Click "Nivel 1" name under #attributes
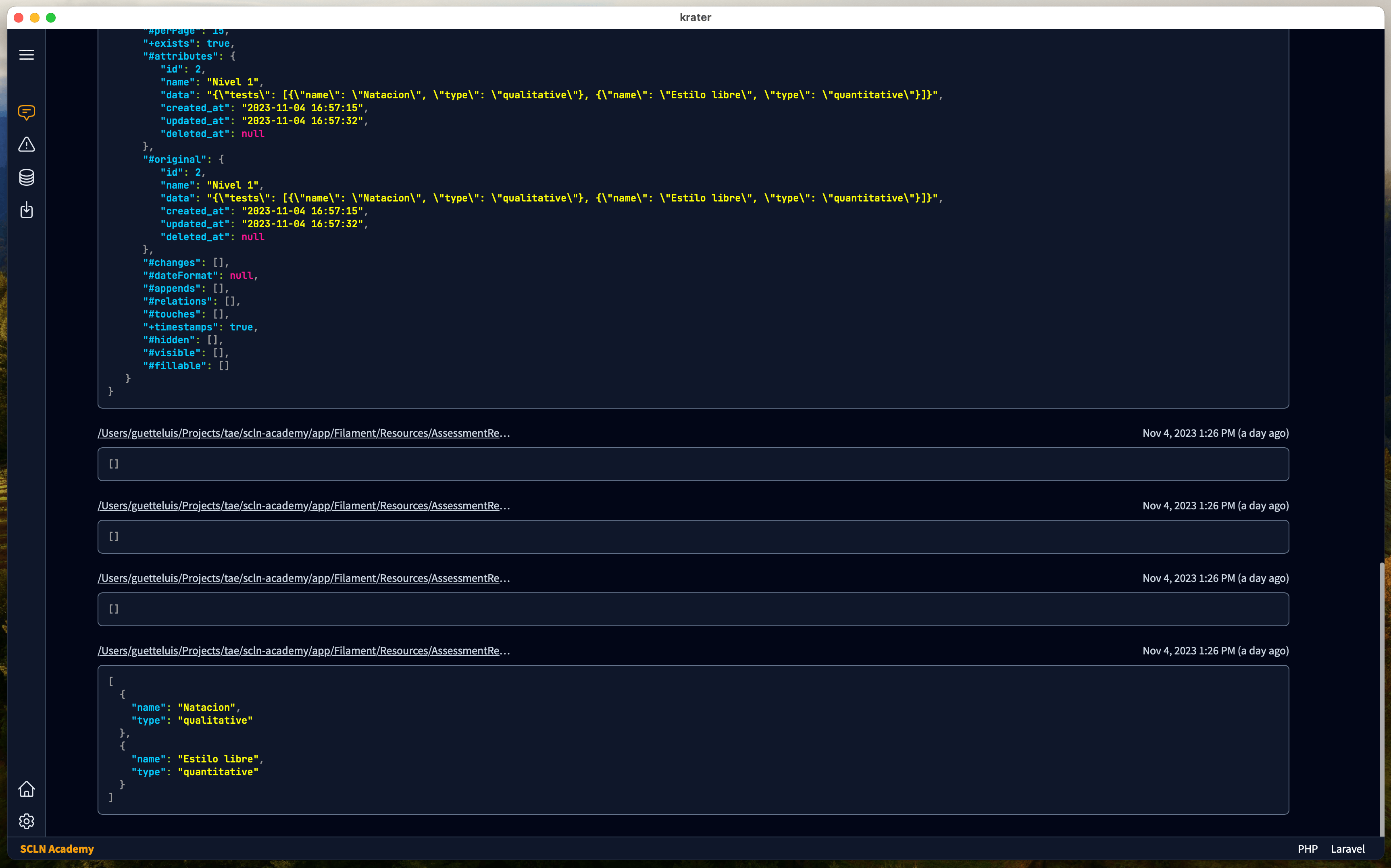1391x868 pixels. point(232,82)
